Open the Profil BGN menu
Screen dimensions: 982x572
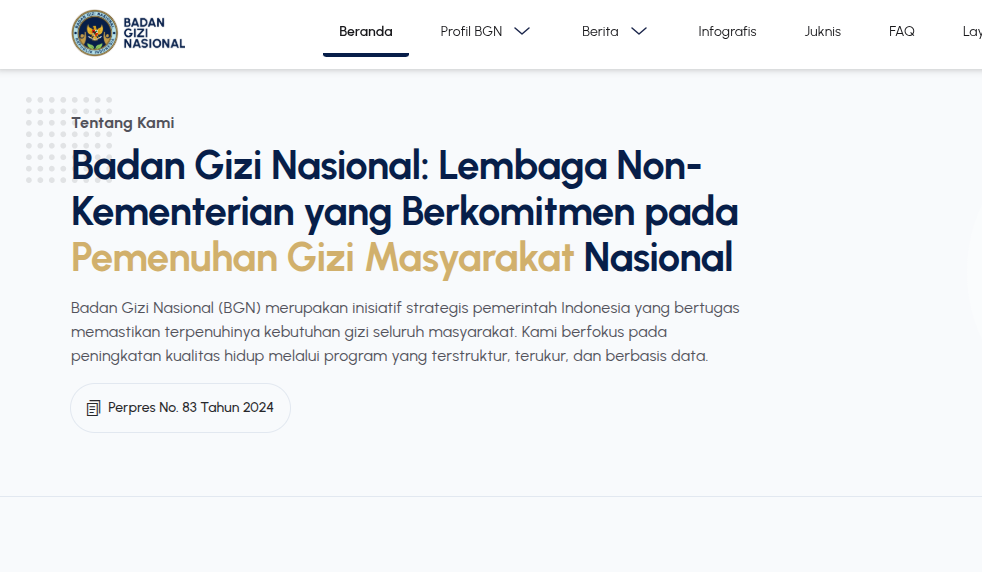[x=471, y=31]
